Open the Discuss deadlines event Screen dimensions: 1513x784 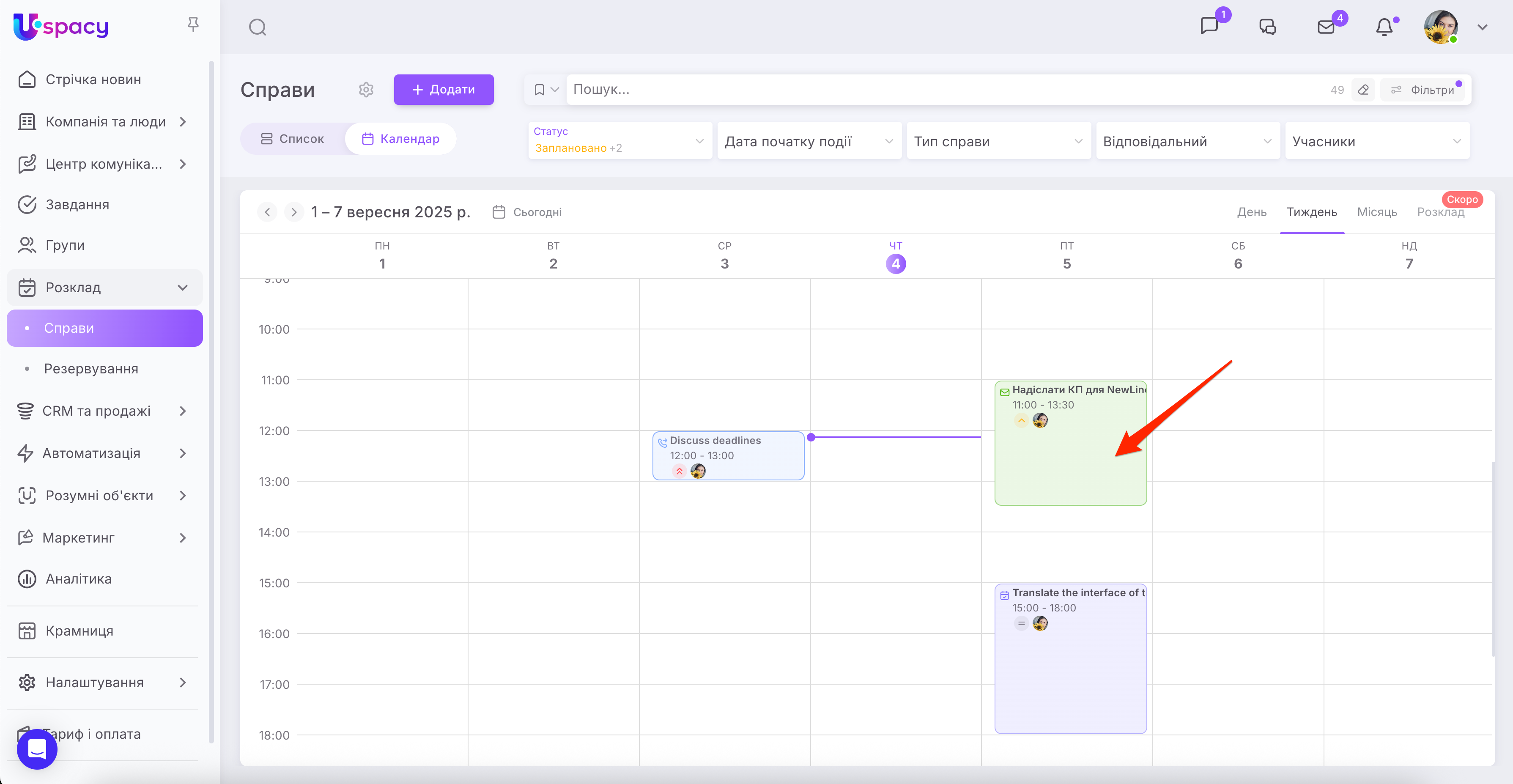click(728, 455)
